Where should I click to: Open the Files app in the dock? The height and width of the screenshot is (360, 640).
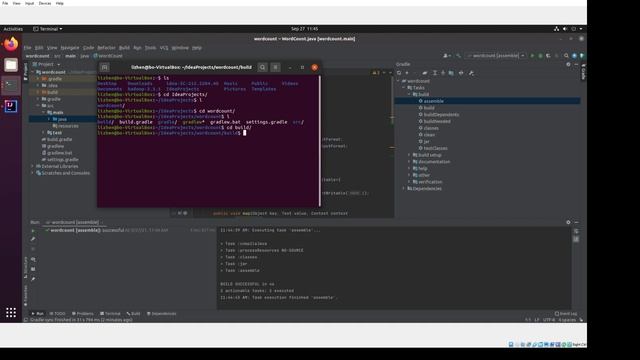11,65
